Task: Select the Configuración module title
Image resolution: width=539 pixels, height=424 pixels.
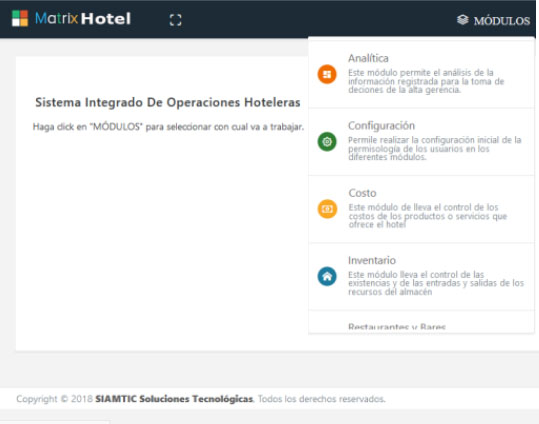Action: coord(381,126)
